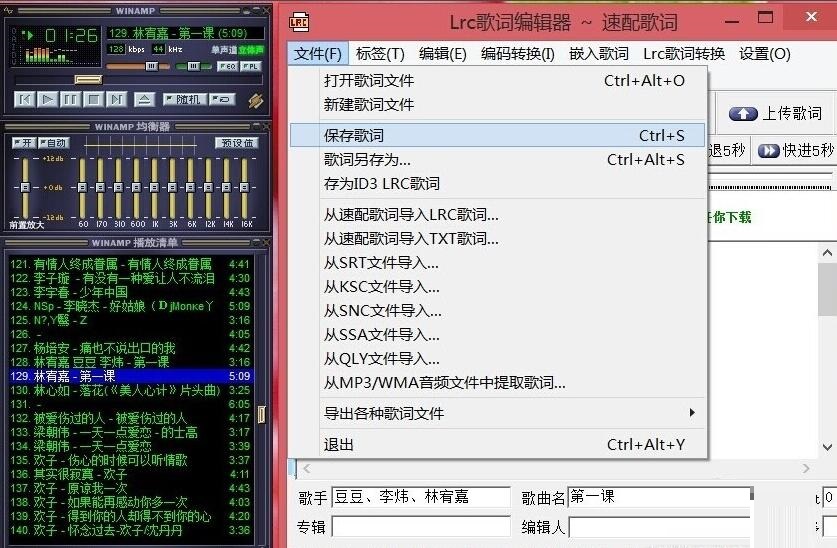Click the Lrc editor app icon in title bar
Image resolution: width=837 pixels, height=548 pixels.
[x=299, y=22]
